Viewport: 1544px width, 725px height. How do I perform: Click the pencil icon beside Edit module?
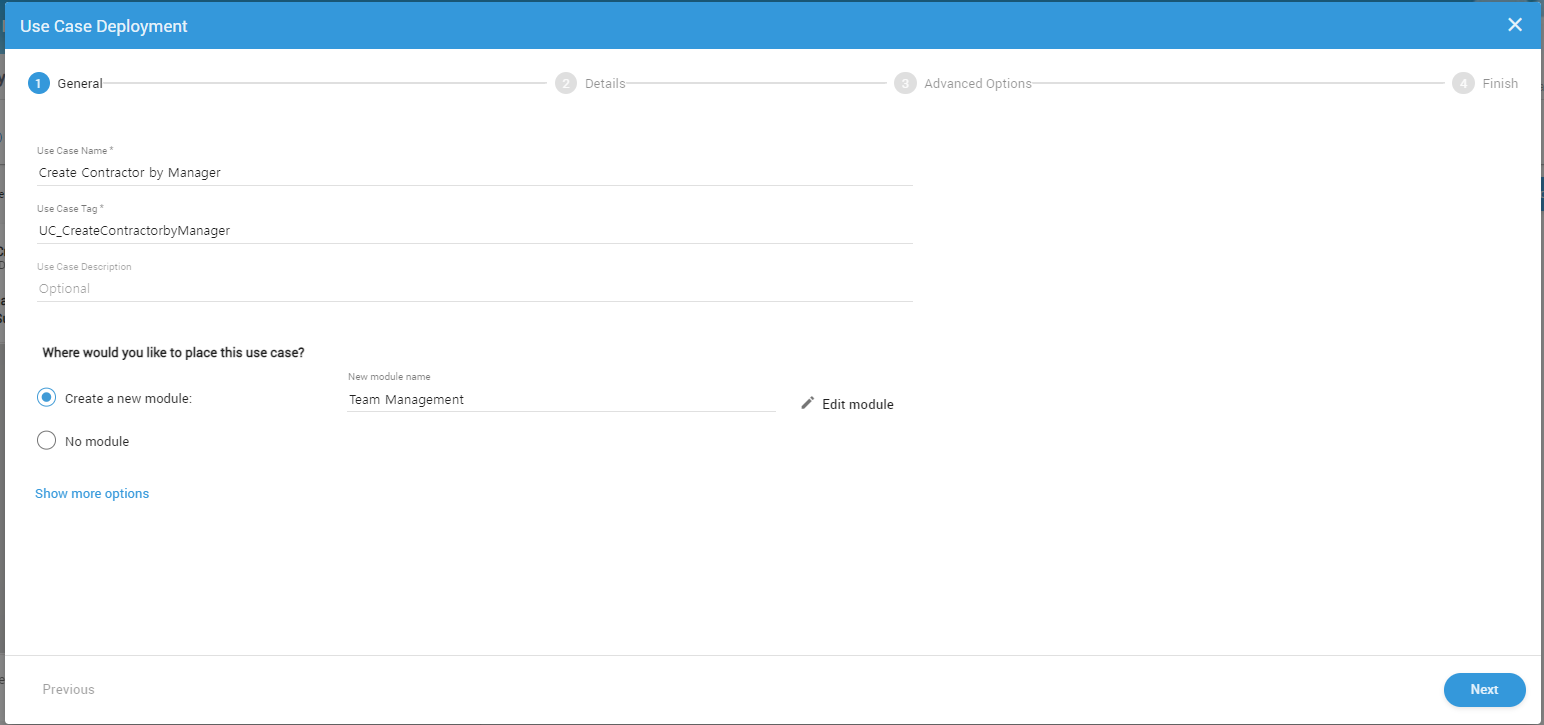click(x=808, y=403)
